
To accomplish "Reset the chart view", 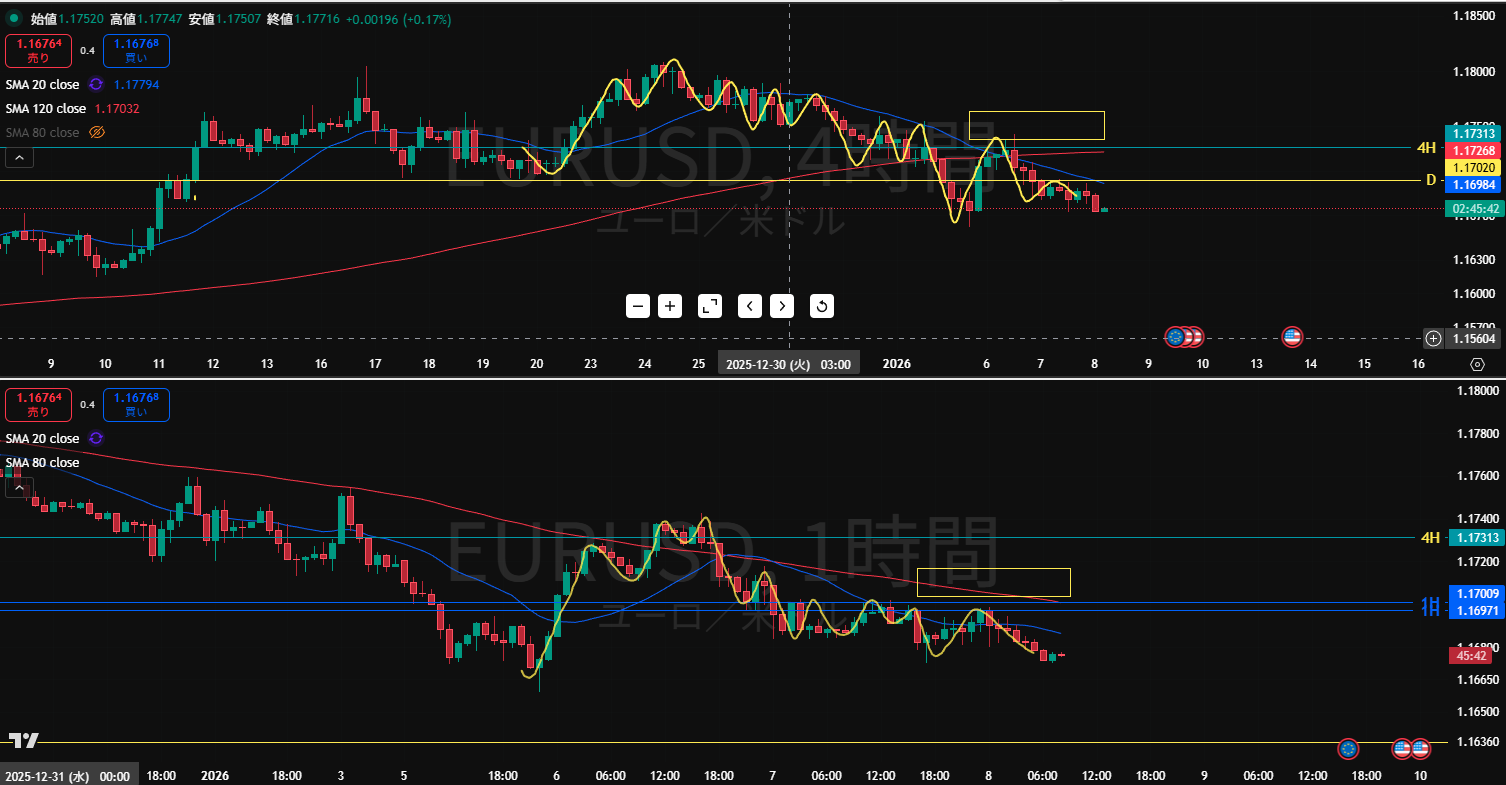I will [x=821, y=306].
